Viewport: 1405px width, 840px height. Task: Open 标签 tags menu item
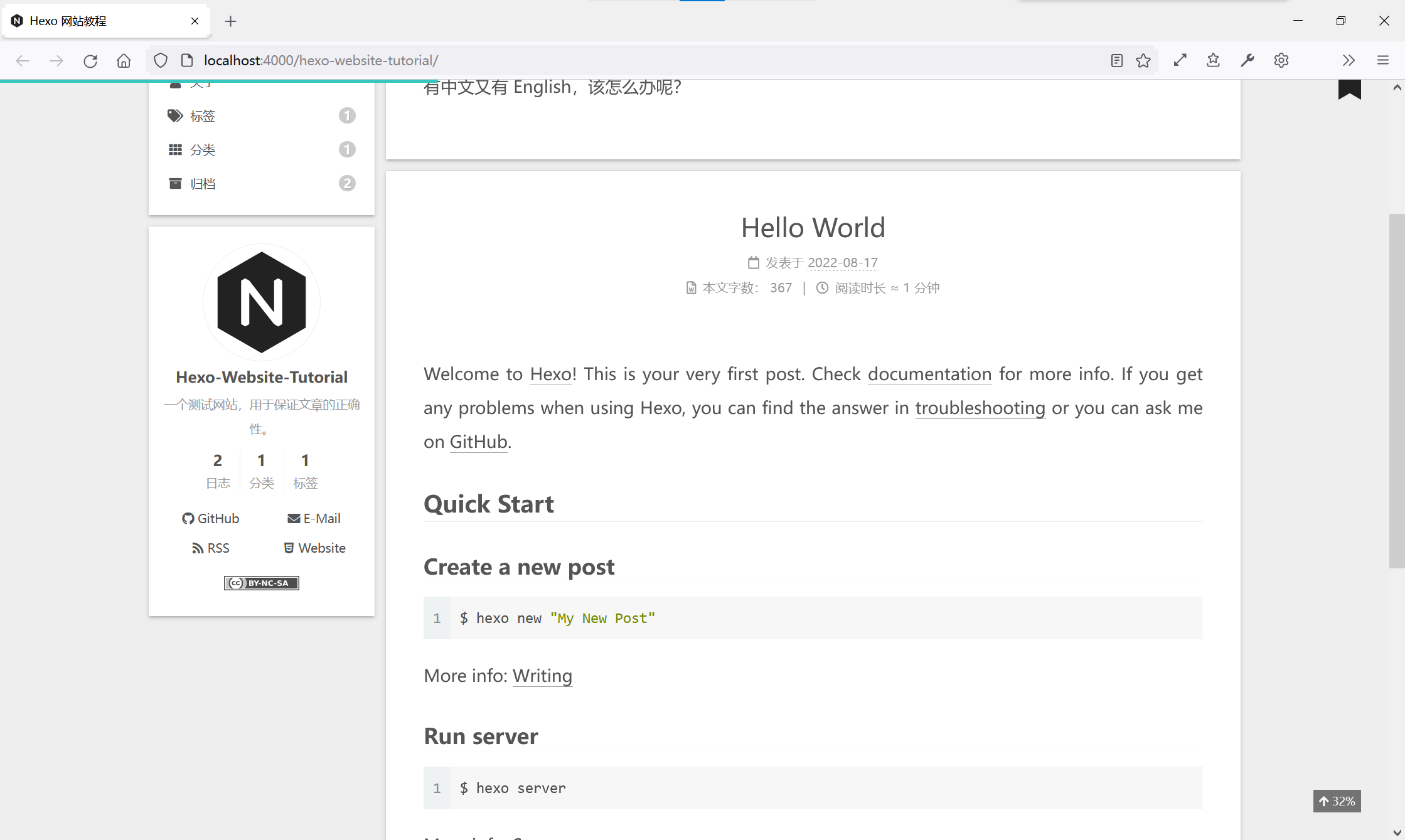[203, 116]
